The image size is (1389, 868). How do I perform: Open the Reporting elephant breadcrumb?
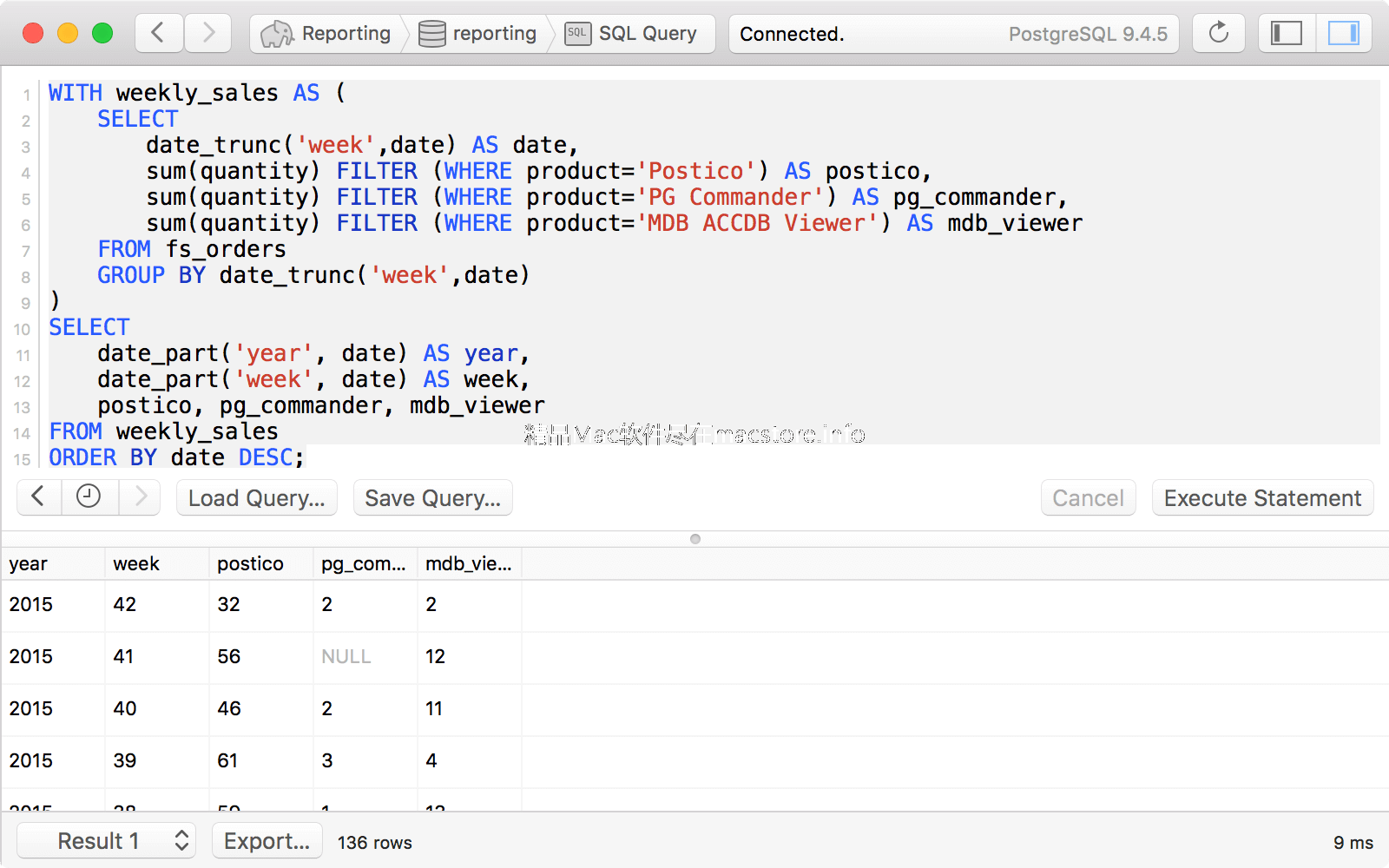[326, 34]
